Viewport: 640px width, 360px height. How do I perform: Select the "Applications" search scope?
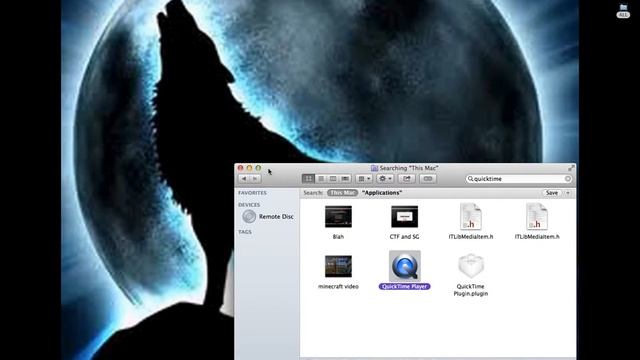[x=382, y=193]
